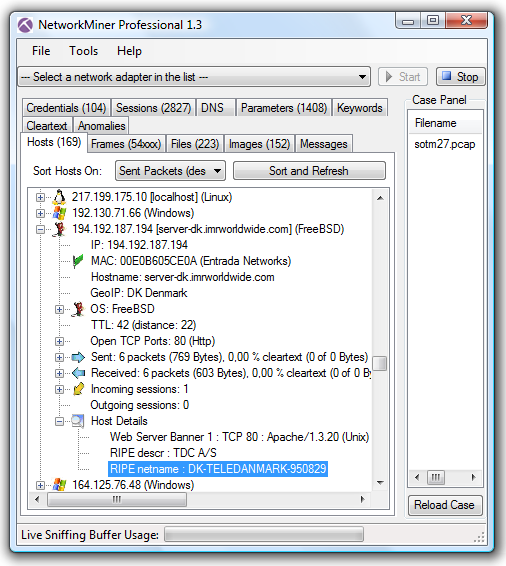
Task: Click Case Panel scrollbar right arrow
Action: click(x=474, y=478)
